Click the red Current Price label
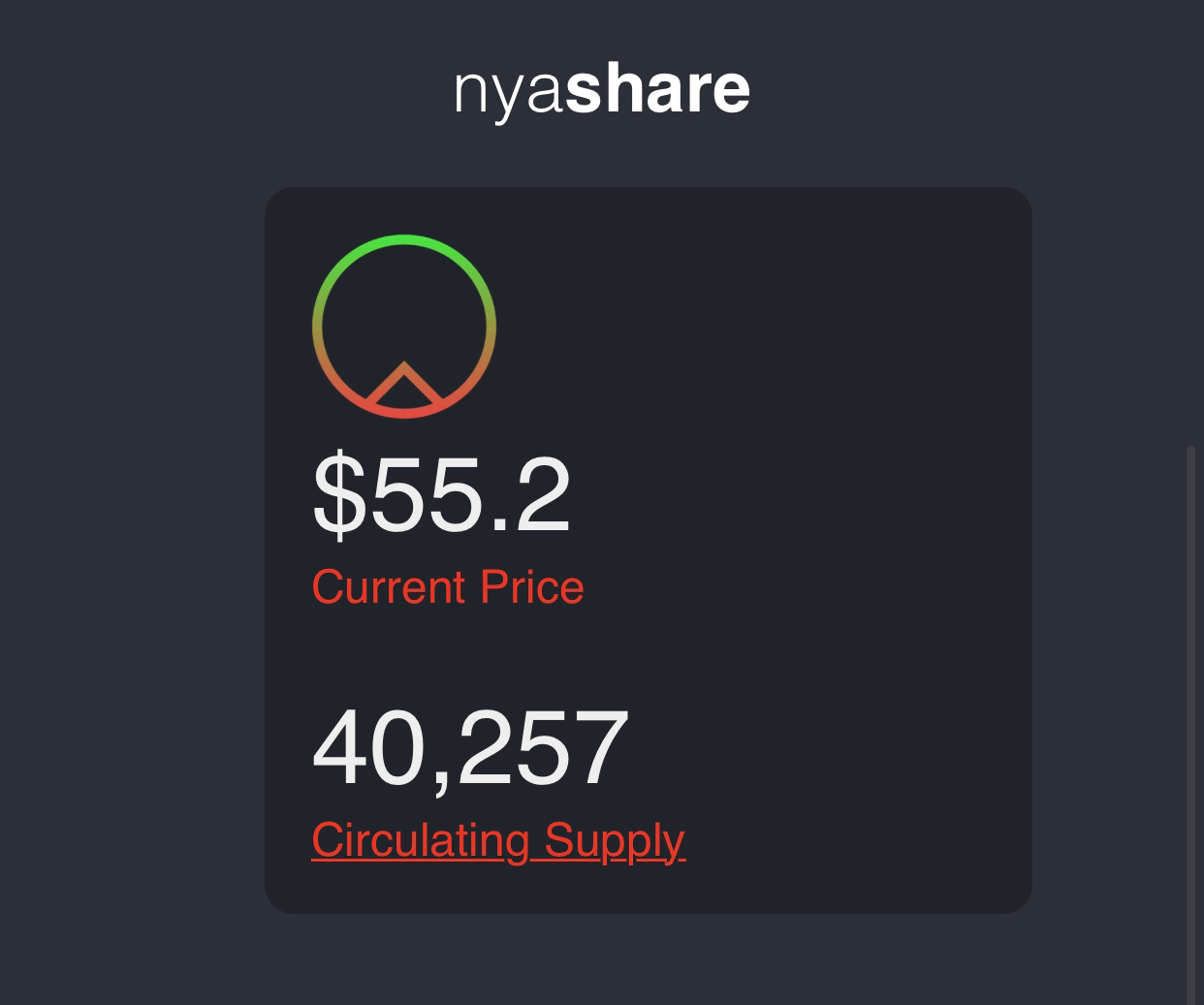This screenshot has width=1204, height=1005. (448, 587)
